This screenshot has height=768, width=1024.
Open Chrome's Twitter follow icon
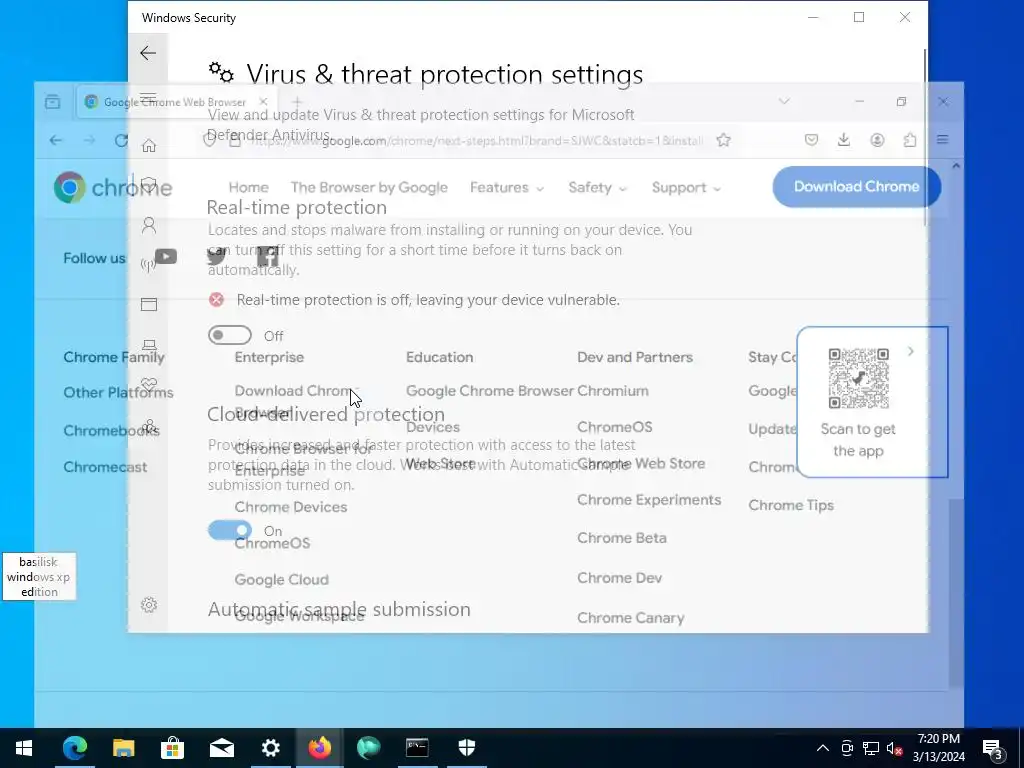[x=216, y=257]
